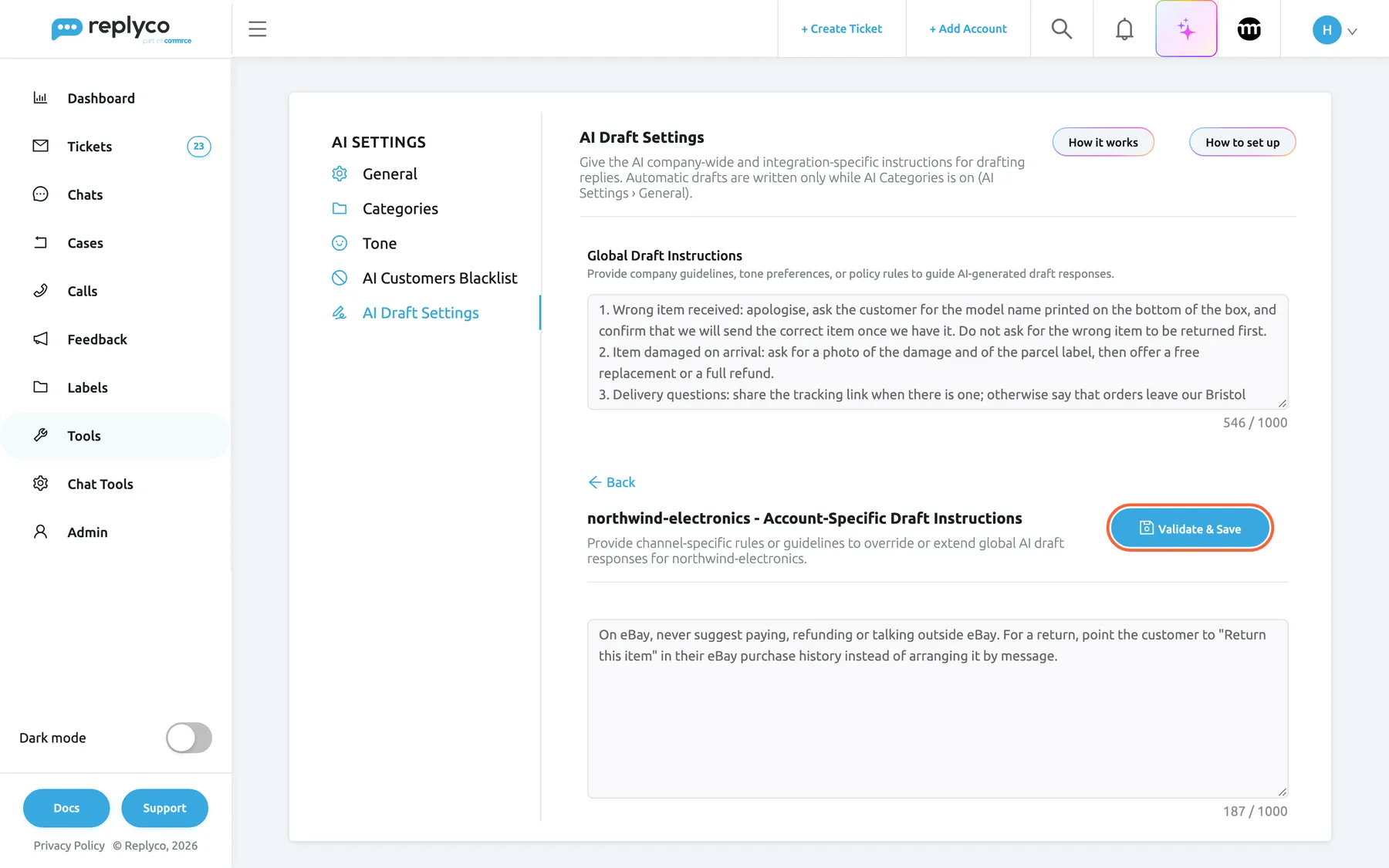Image resolution: width=1389 pixels, height=868 pixels.
Task: Toggle the hamburger sidebar menu
Action: 257,29
